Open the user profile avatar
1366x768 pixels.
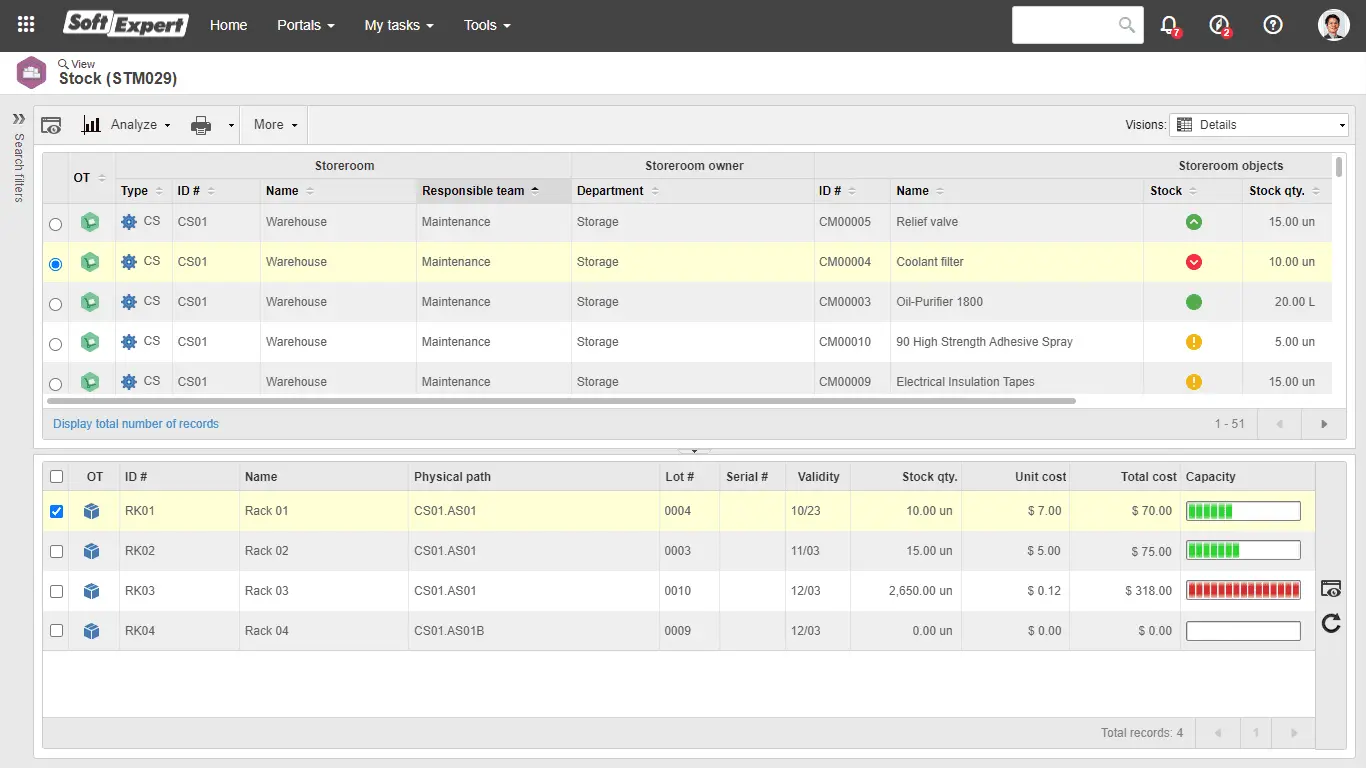[1333, 25]
